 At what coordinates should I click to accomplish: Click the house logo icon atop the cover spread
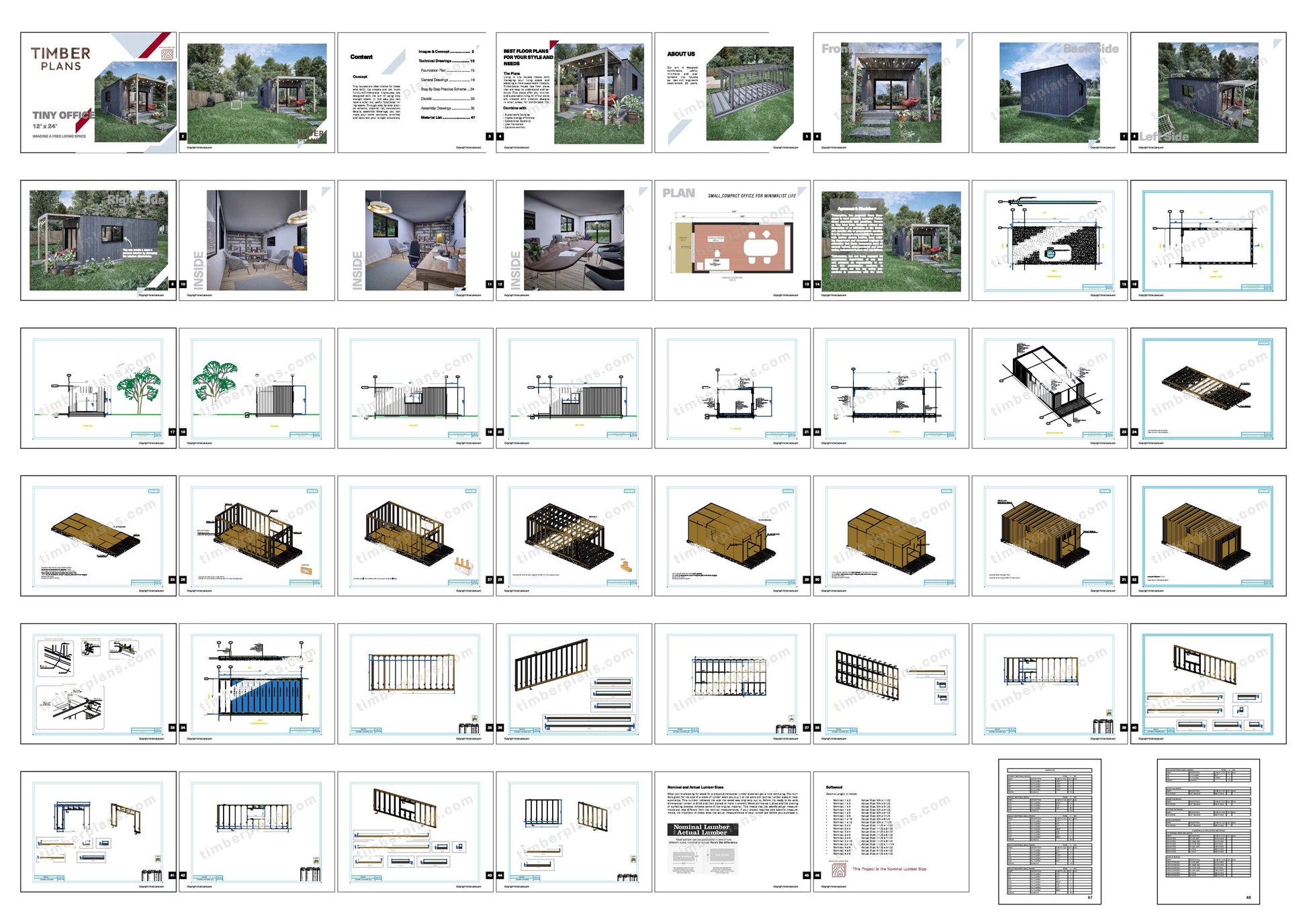click(167, 54)
